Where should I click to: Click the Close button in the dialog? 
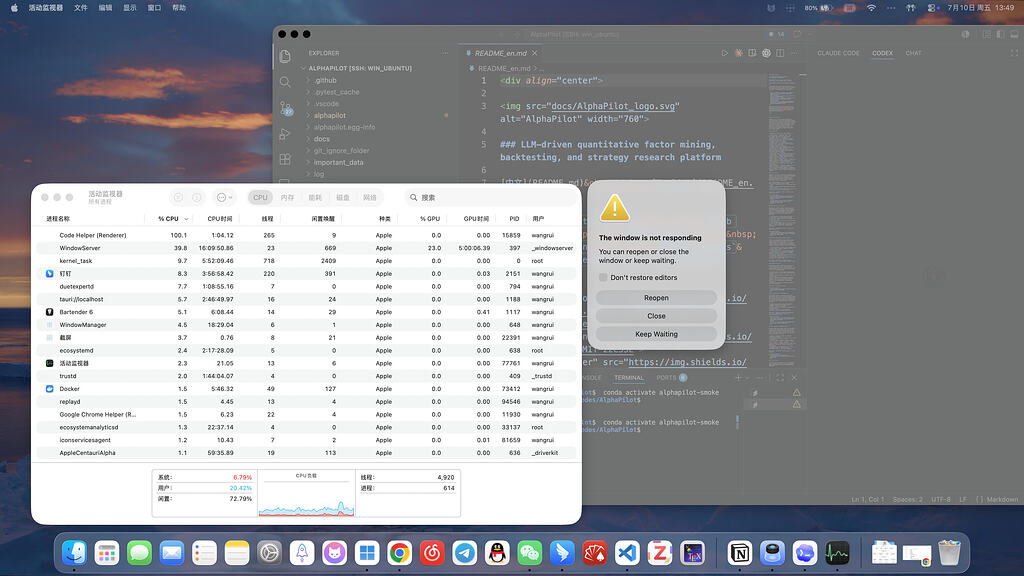tap(656, 316)
